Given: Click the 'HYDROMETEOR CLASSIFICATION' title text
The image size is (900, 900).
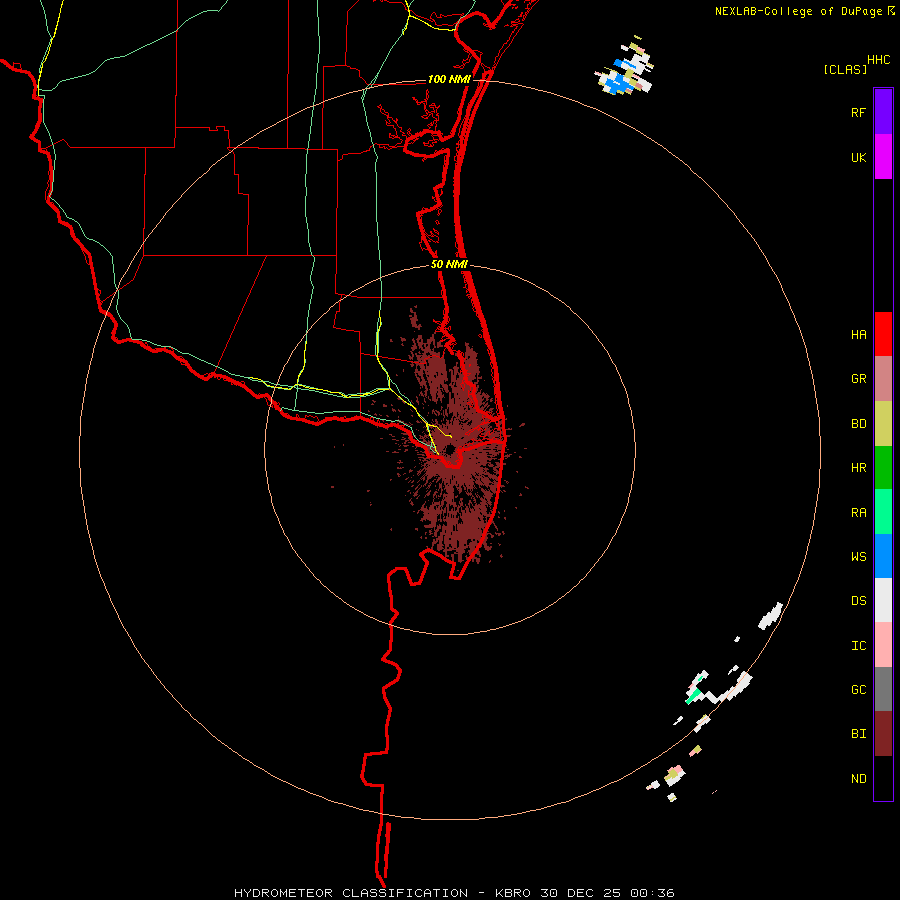Looking at the screenshot, I should tap(351, 893).
